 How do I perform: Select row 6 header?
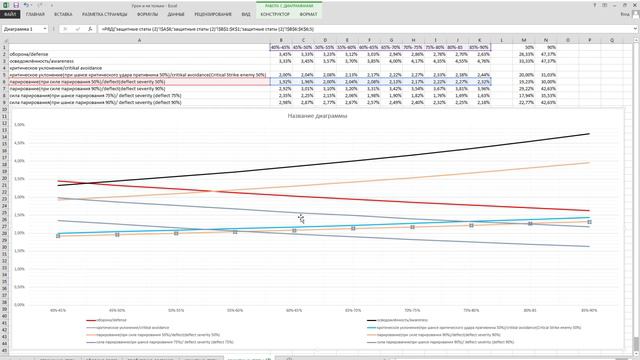point(4,82)
